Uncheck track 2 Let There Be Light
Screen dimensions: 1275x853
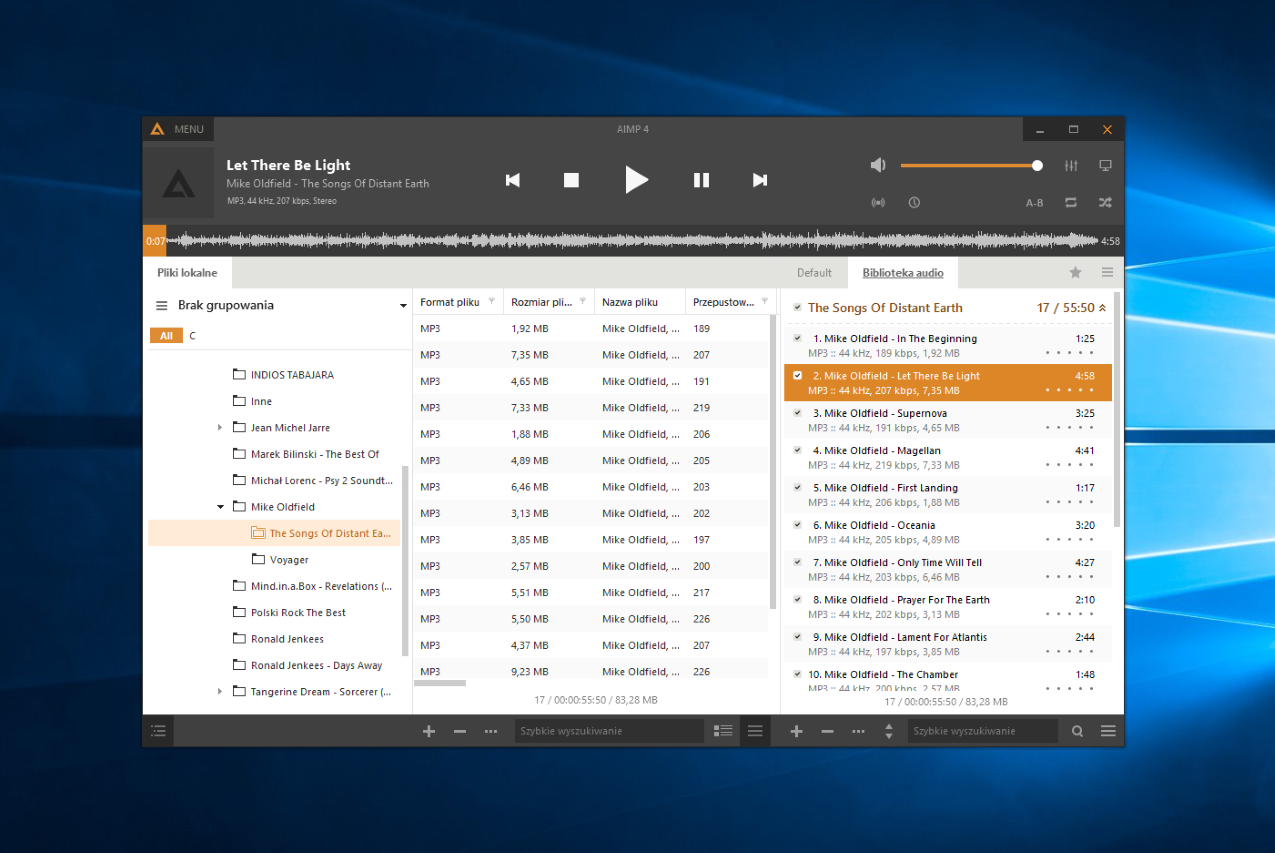click(796, 376)
